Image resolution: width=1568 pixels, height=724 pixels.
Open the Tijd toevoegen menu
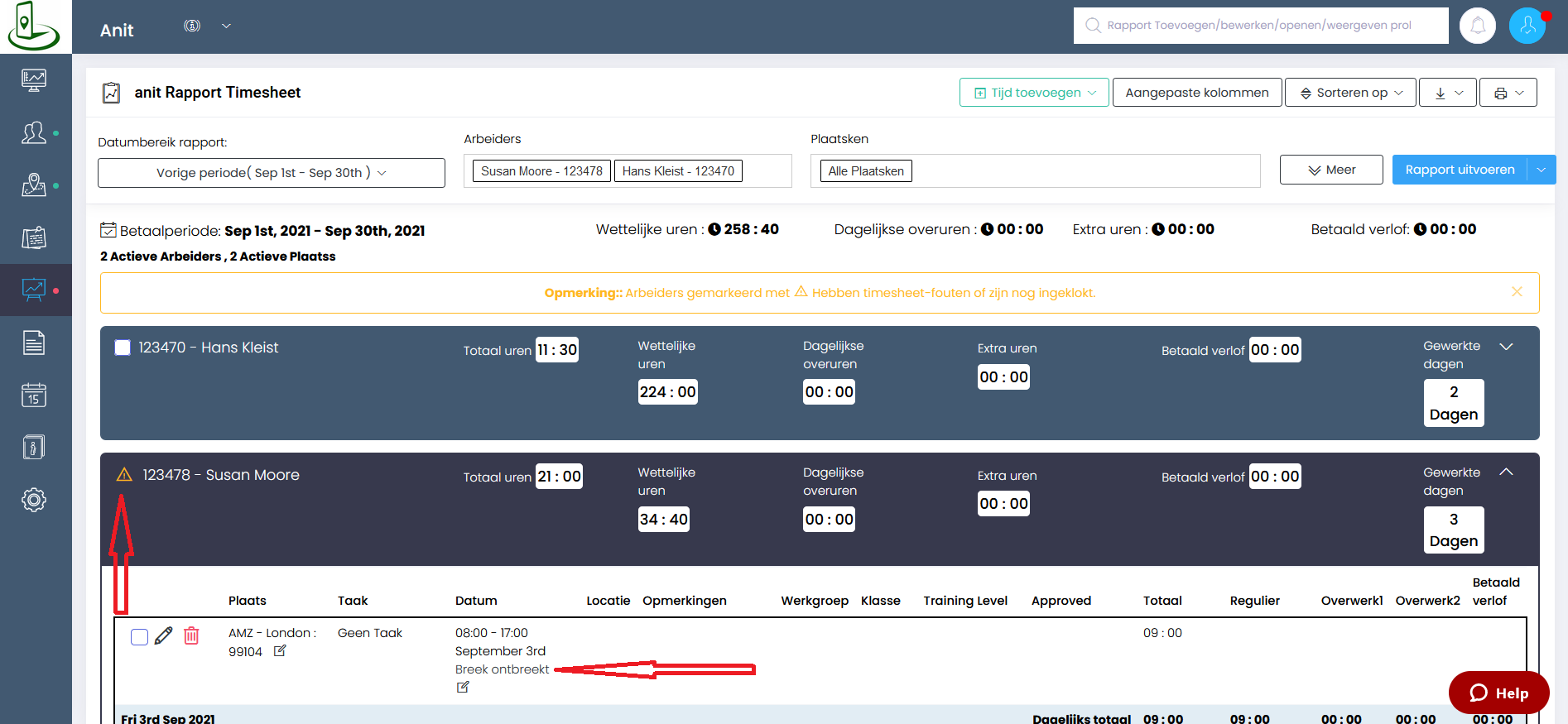(x=1034, y=93)
